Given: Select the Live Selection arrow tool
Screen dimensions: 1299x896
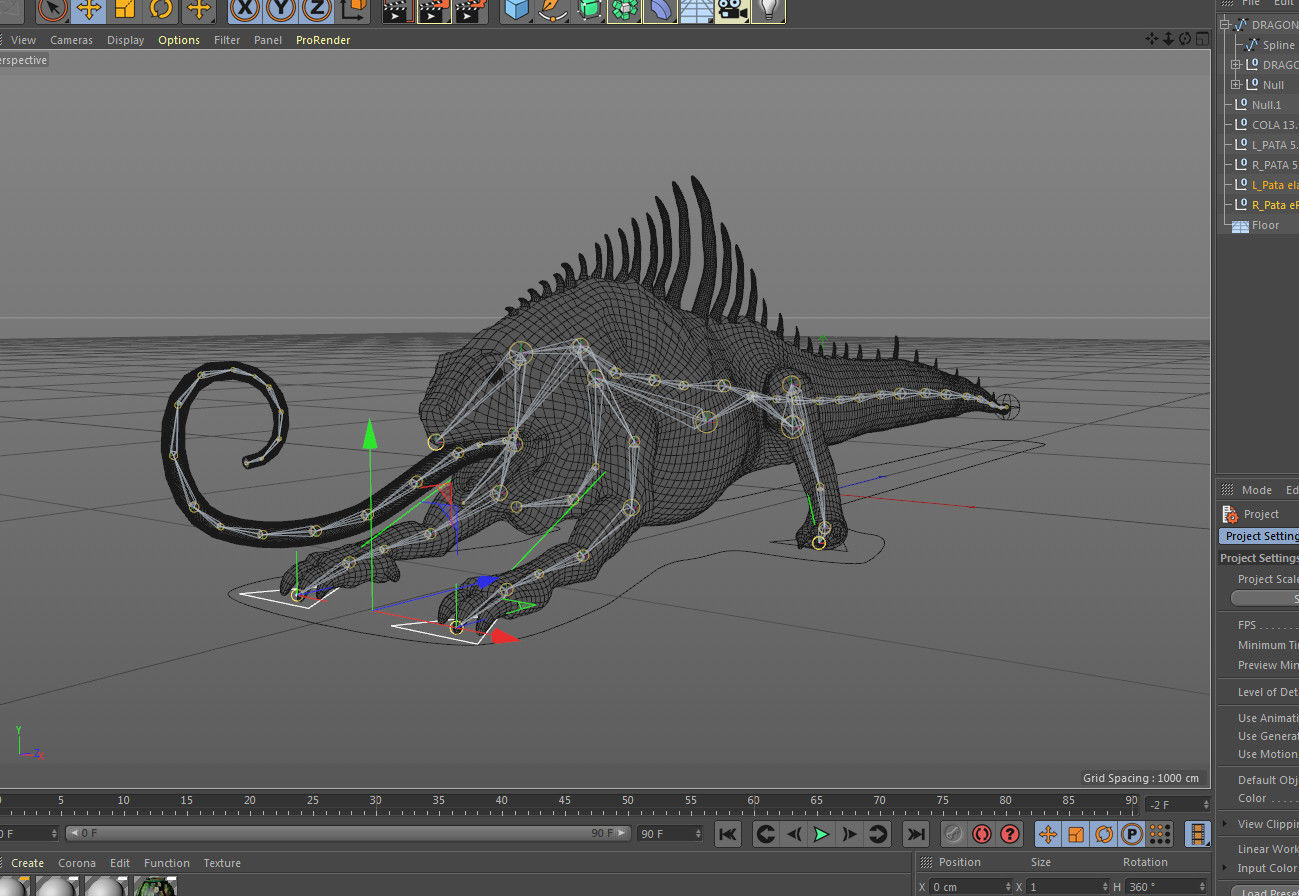Looking at the screenshot, I should (x=52, y=10).
